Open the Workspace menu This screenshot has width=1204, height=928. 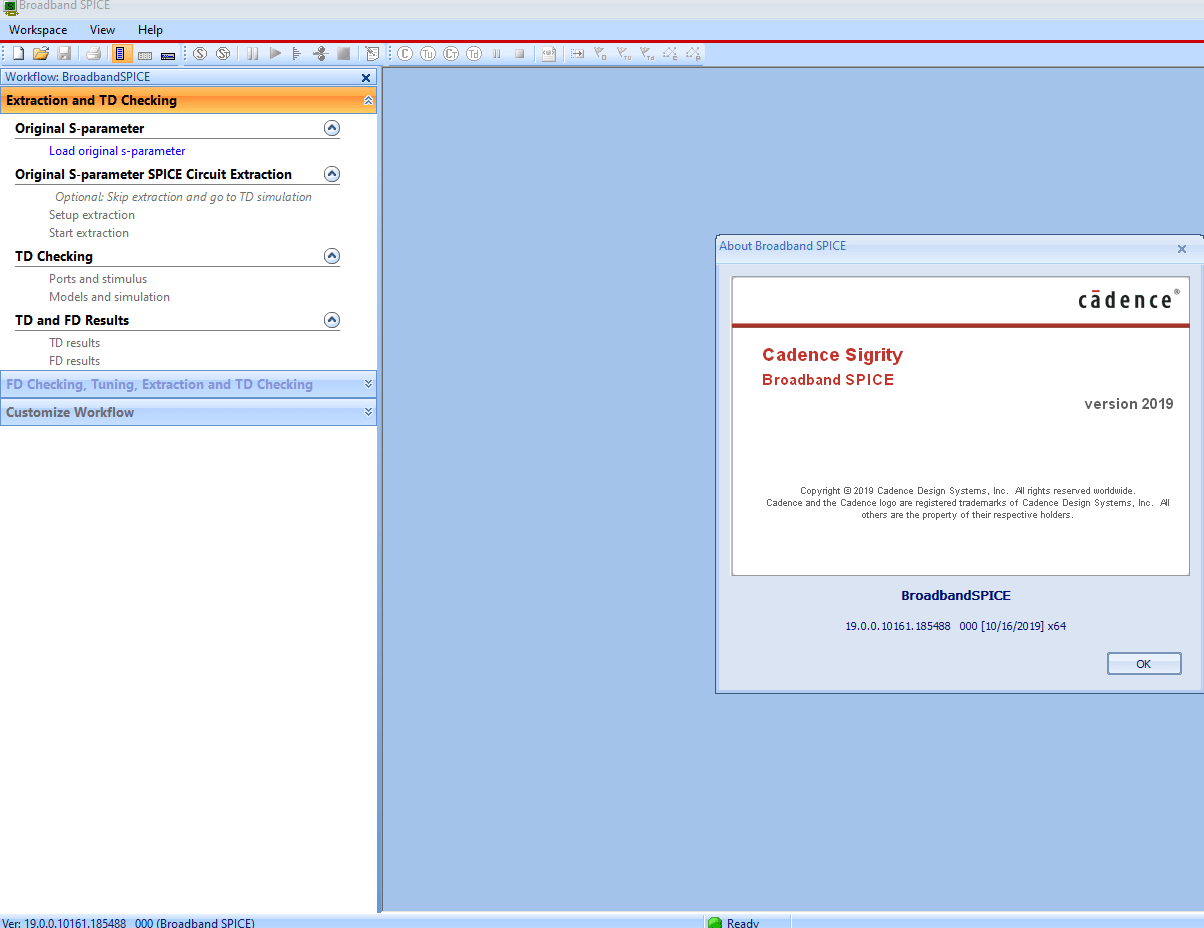tap(38, 30)
